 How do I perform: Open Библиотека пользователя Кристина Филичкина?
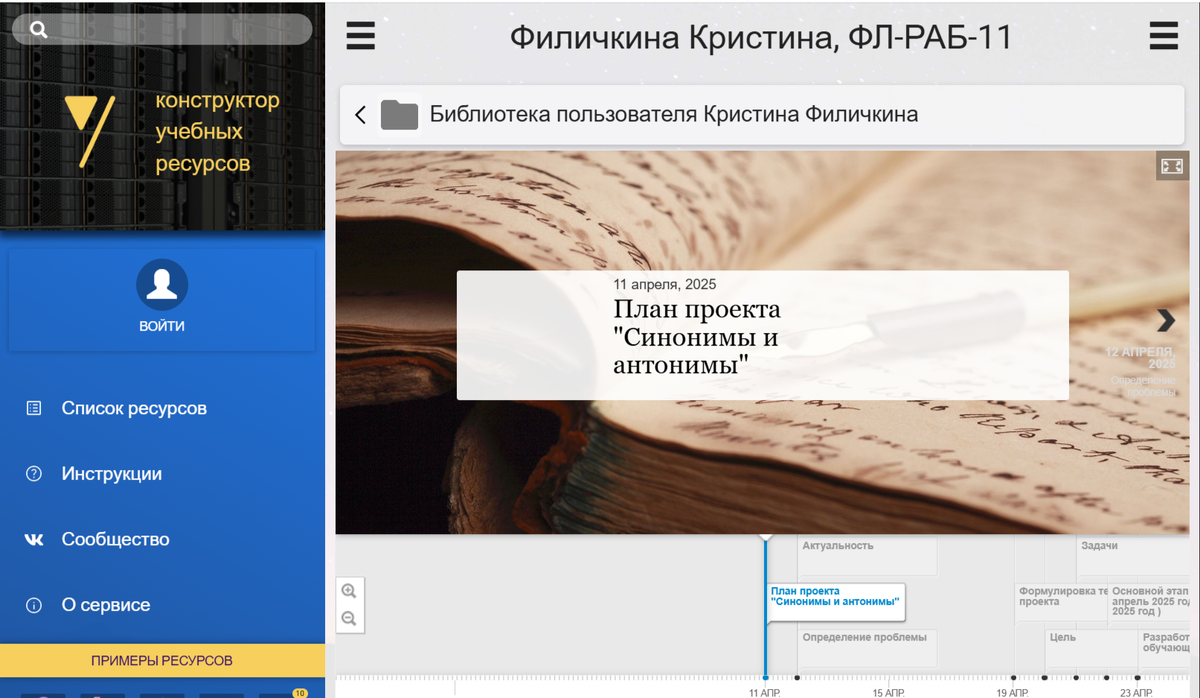pos(674,114)
